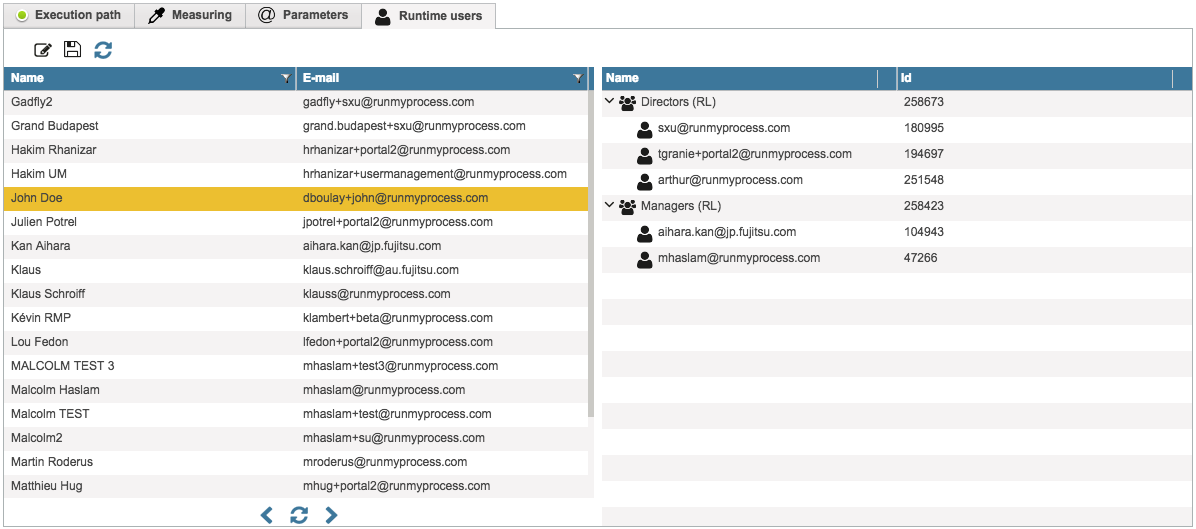
Task: Click user icon beside mhaslam@runmyprocess.com in tree
Action: [645, 258]
